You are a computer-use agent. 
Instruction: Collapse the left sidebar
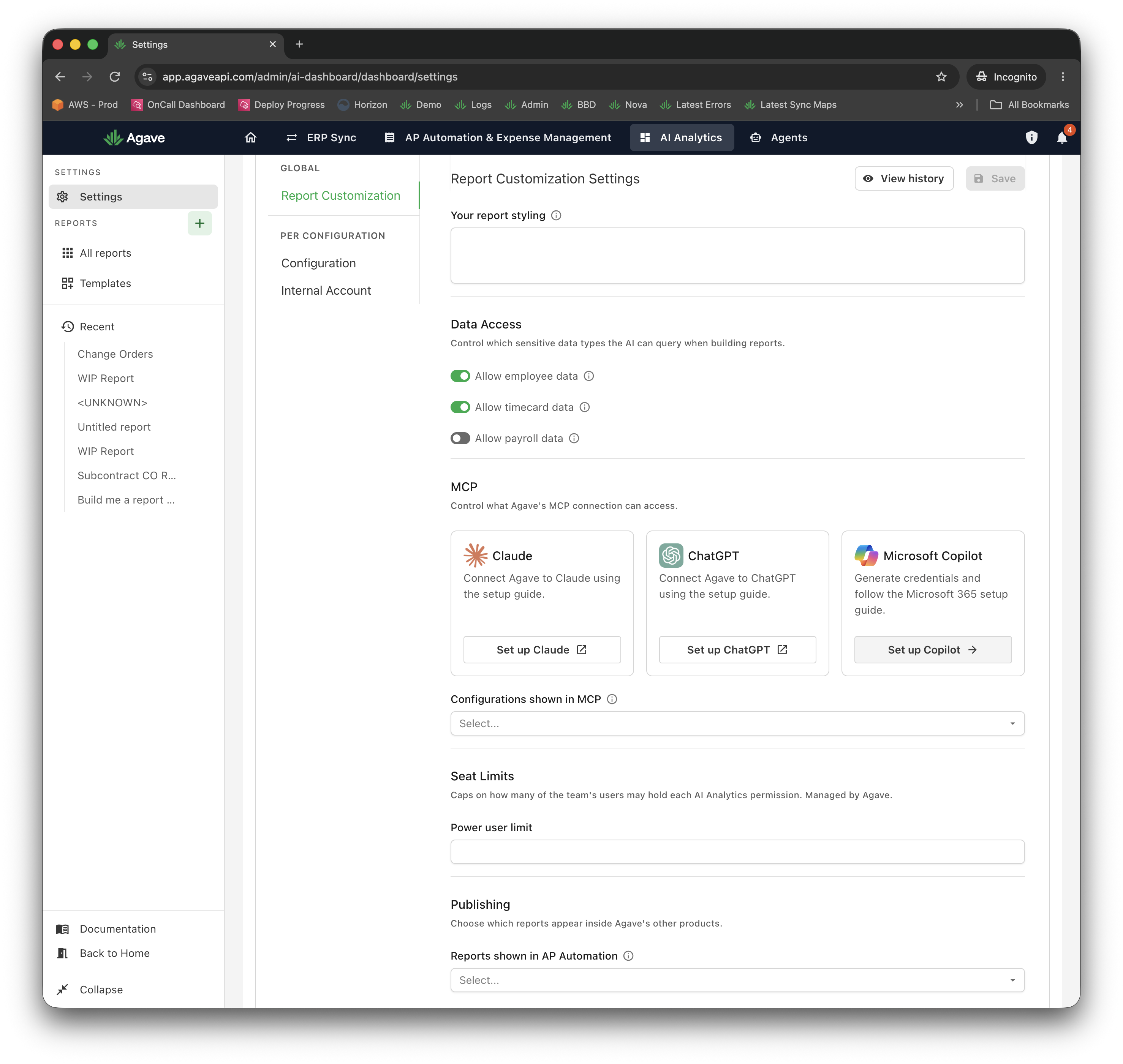click(x=101, y=990)
